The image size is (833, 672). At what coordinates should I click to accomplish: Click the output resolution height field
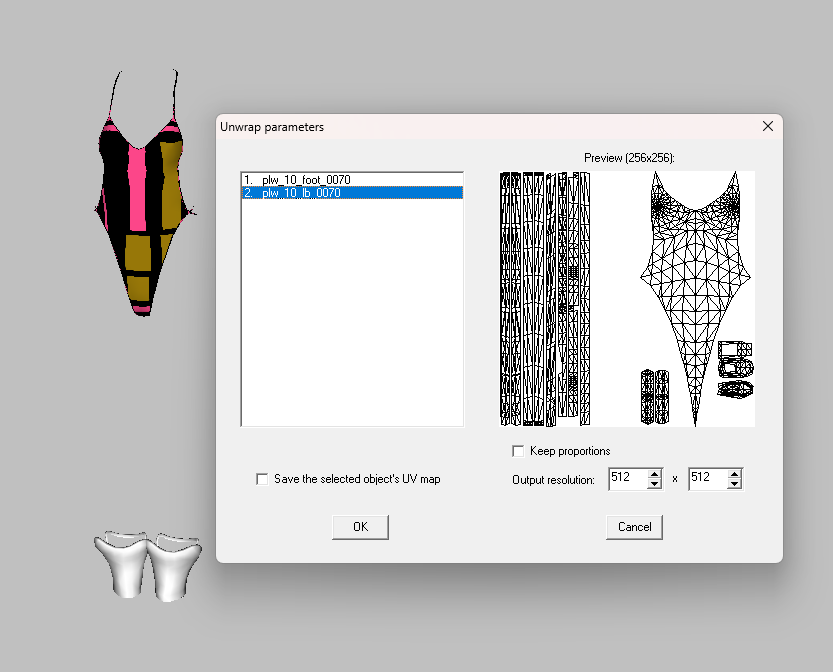pyautogui.click(x=707, y=479)
